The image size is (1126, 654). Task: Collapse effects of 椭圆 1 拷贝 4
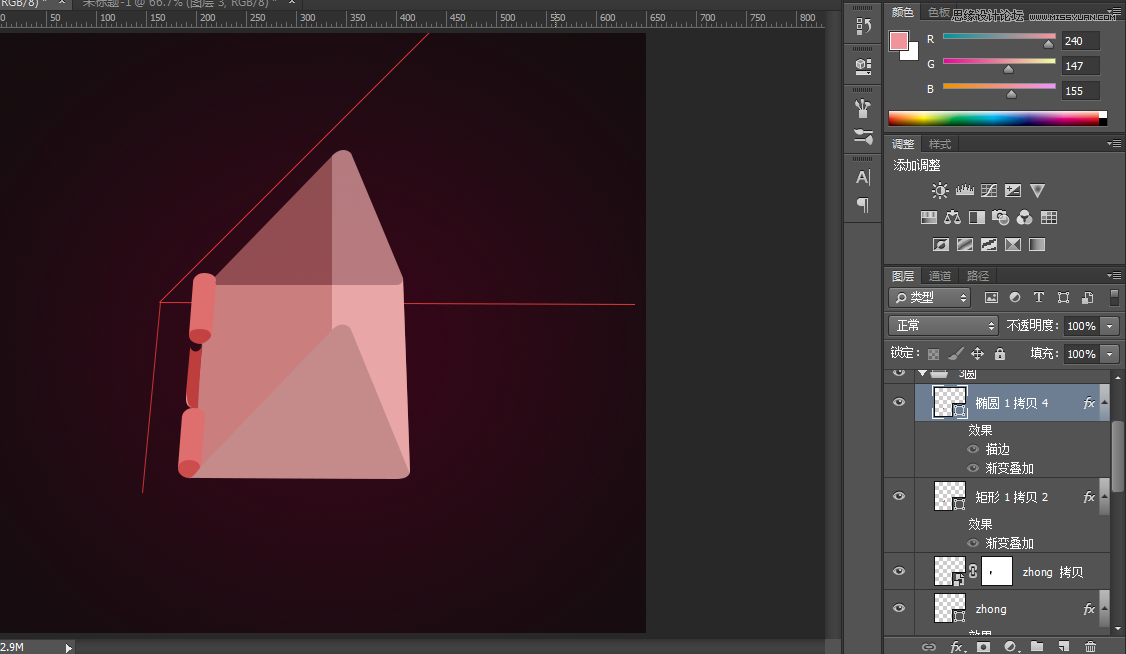[x=1104, y=403]
